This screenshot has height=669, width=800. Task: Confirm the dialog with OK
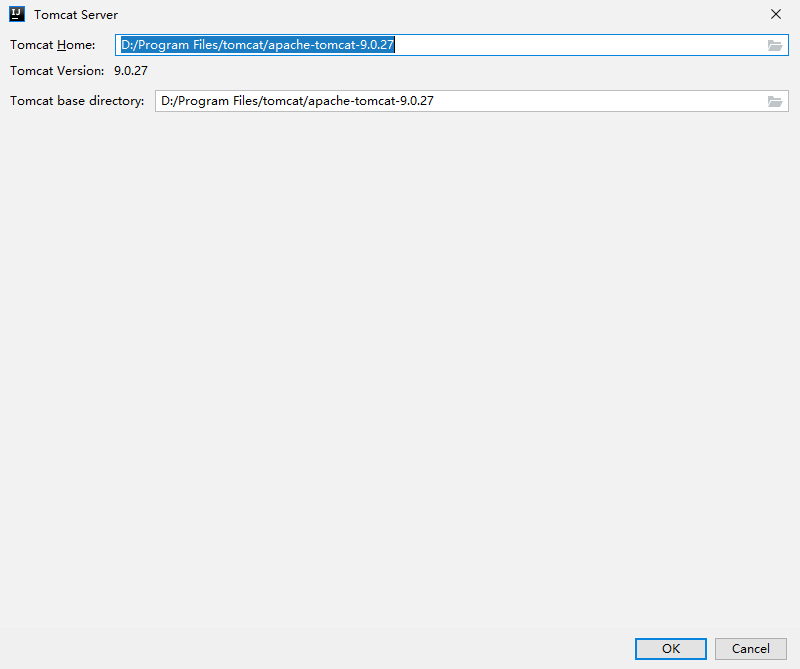click(x=670, y=649)
